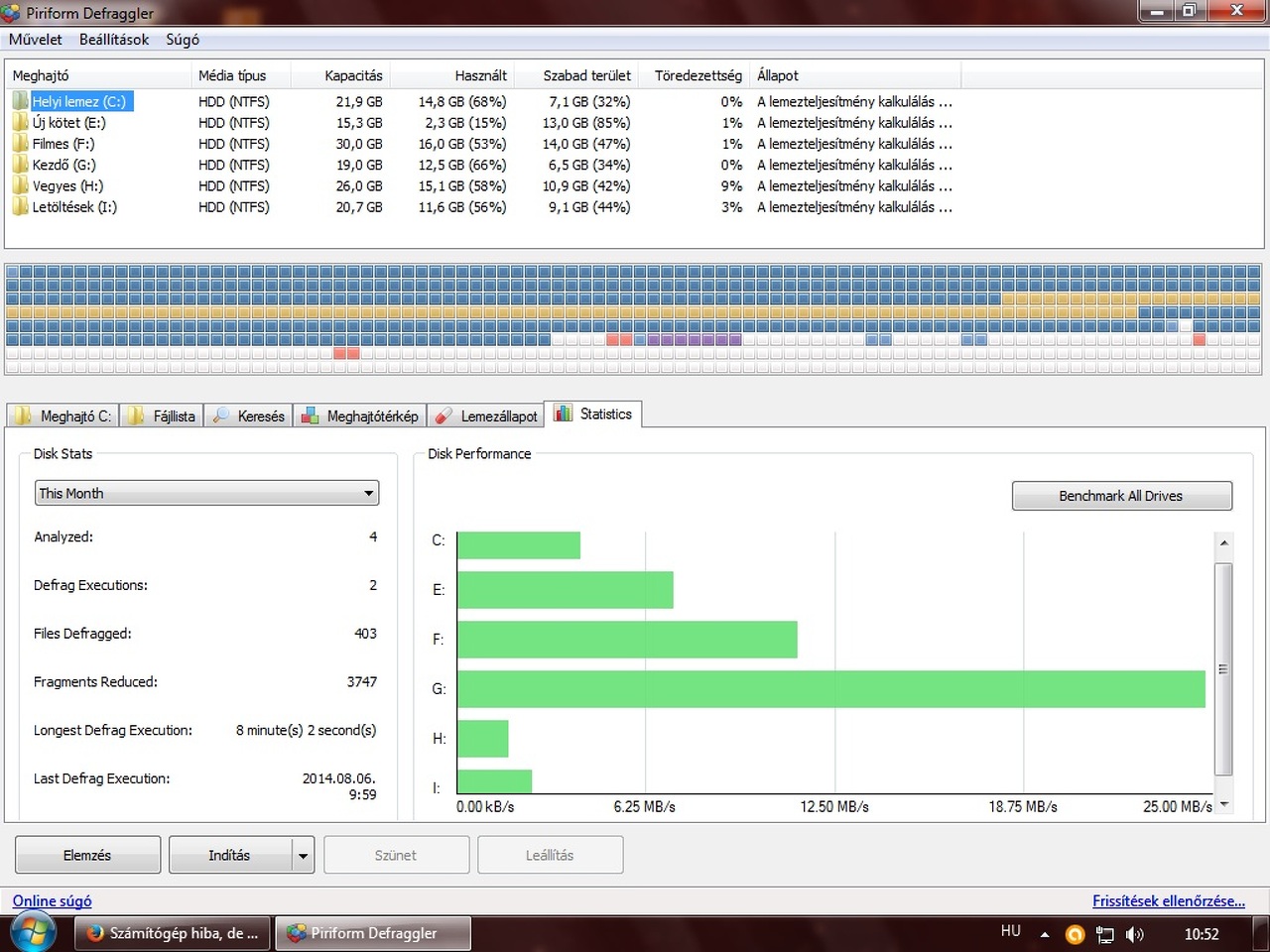Sort by the Állapot column header

tap(855, 75)
